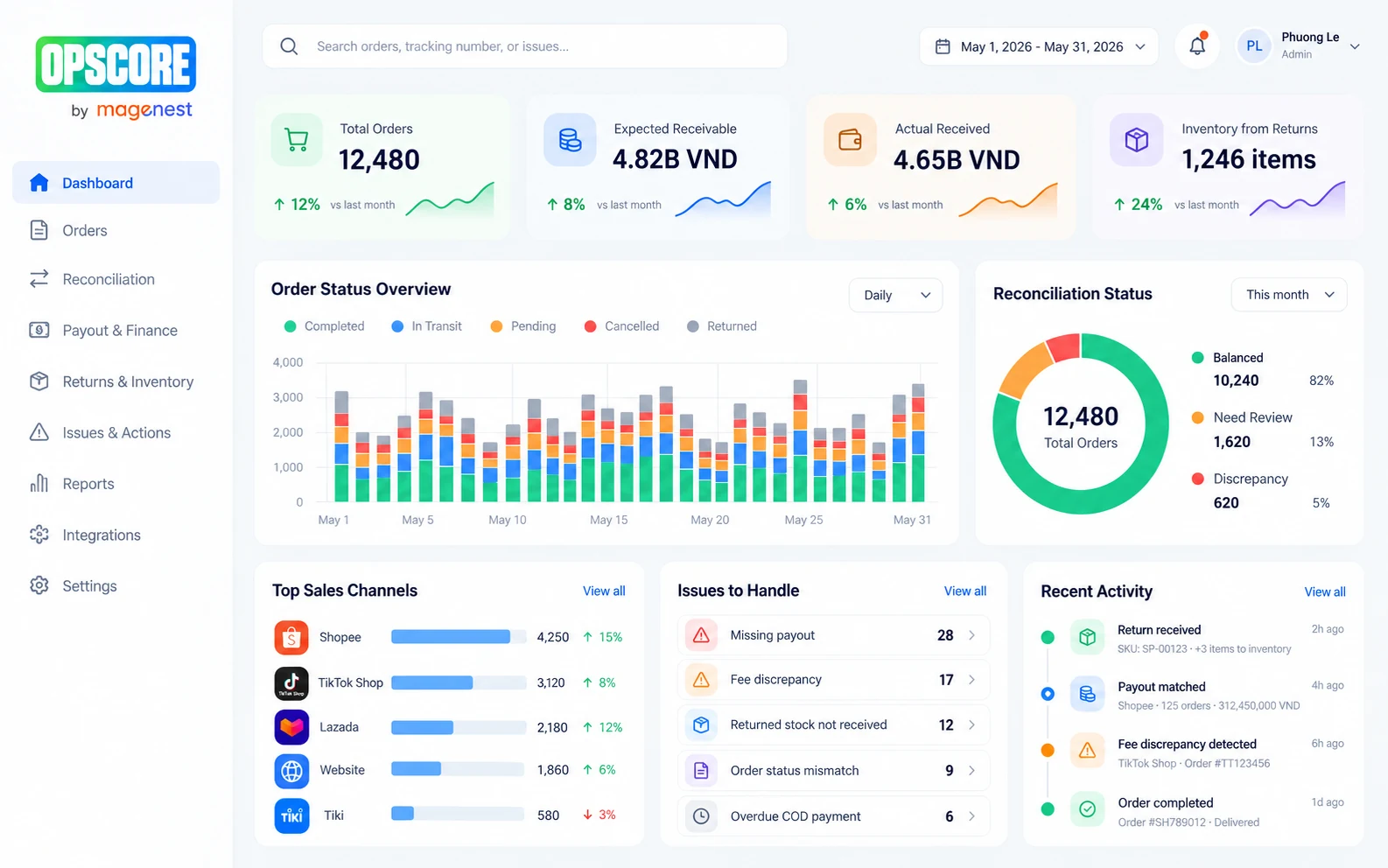Open Orders in the sidebar
Image resolution: width=1388 pixels, height=868 pixels.
pos(116,231)
